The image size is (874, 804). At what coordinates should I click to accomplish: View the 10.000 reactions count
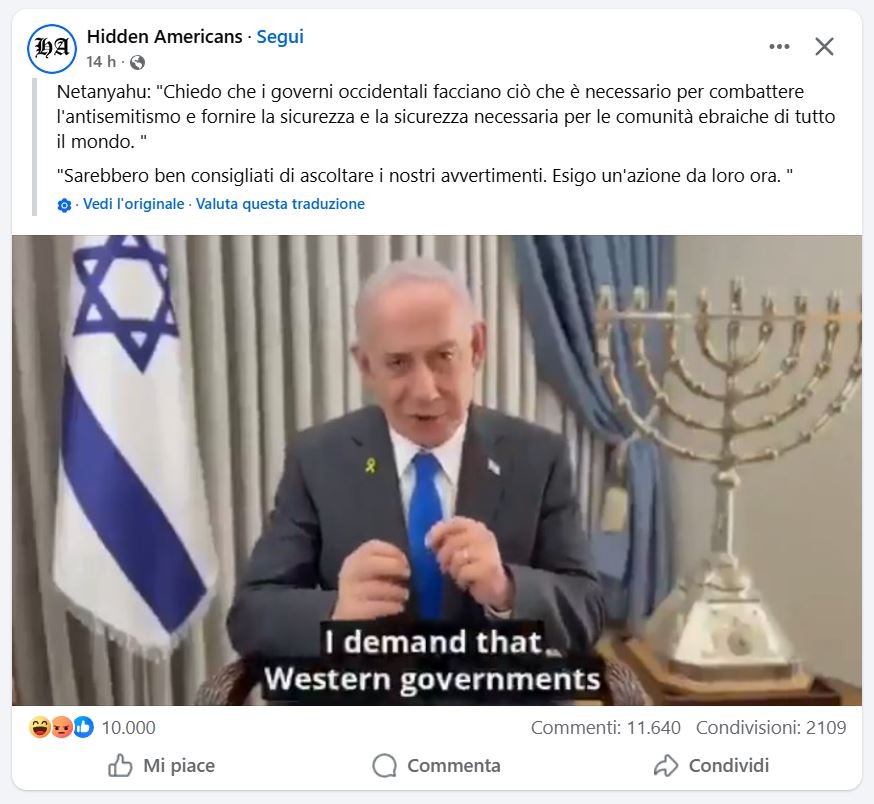(129, 728)
